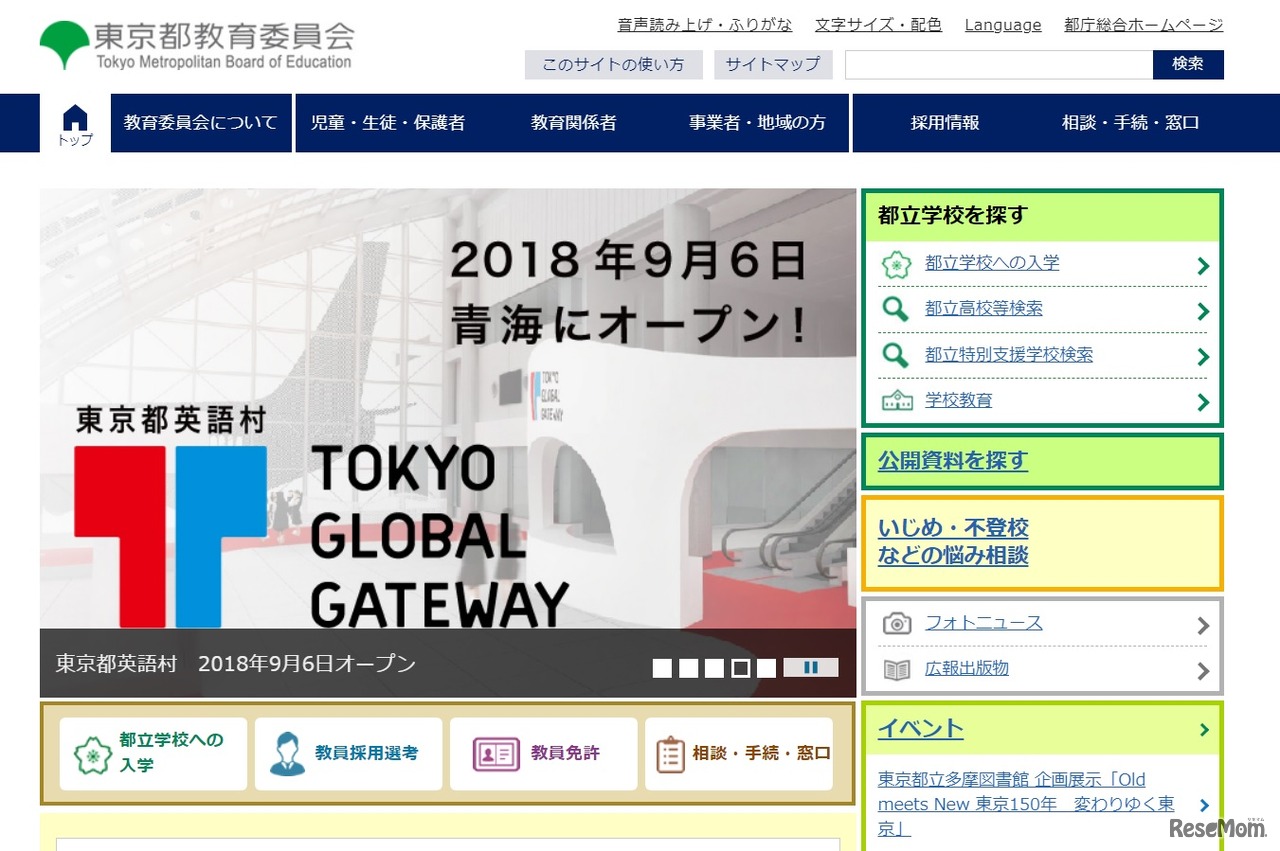Screen dimensions: 1280x851
Task: Open フォトニュース via the camera icon
Action: click(x=897, y=622)
